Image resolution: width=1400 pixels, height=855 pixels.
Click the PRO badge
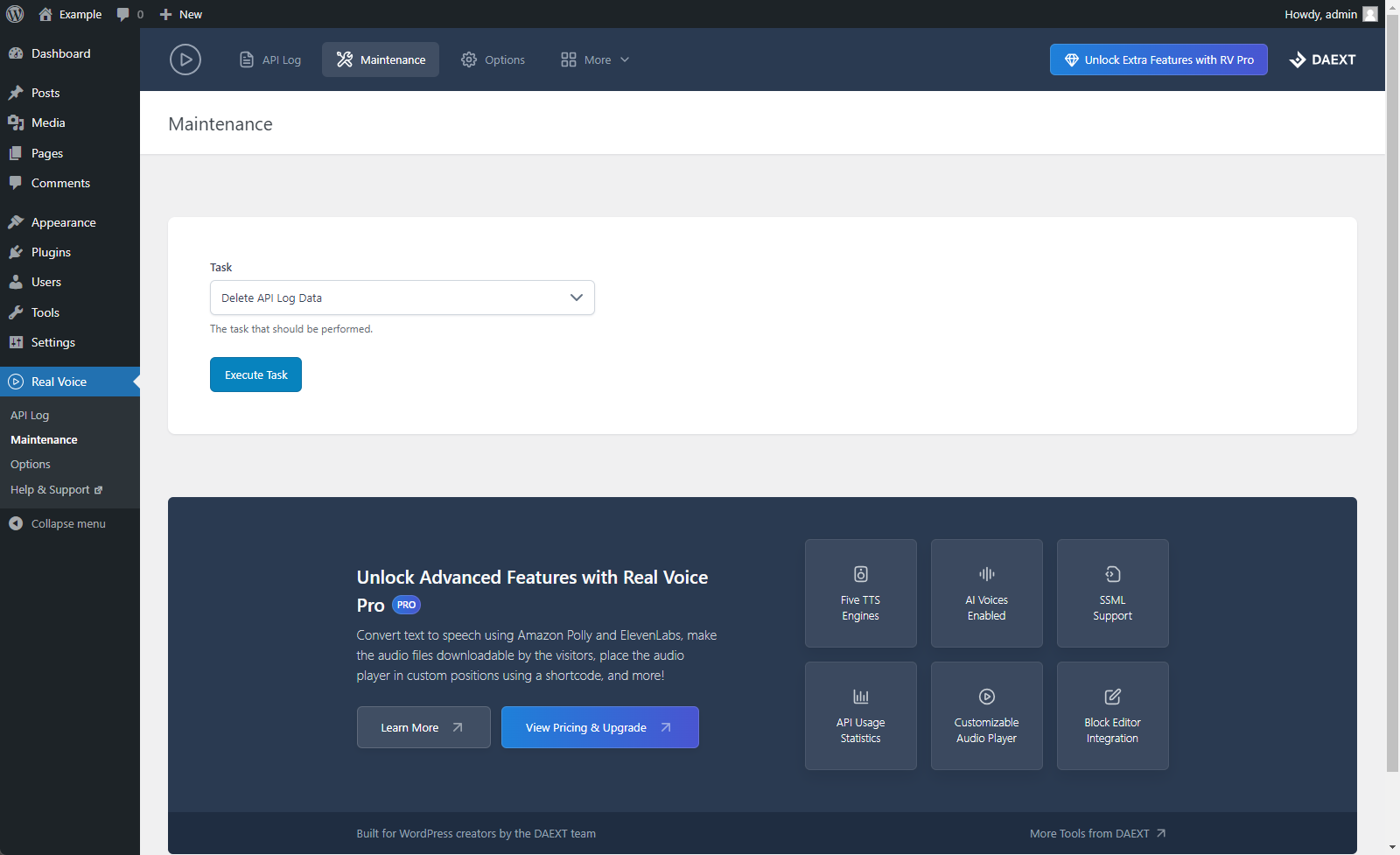tap(406, 605)
